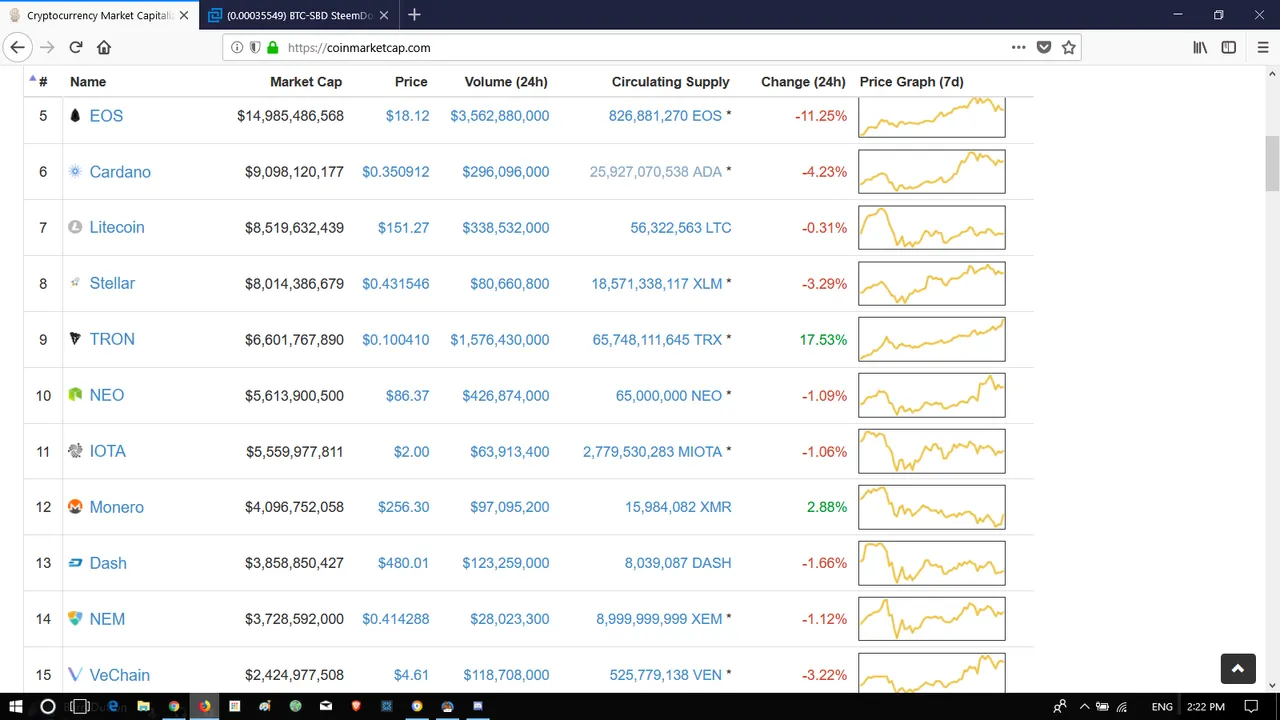This screenshot has width=1280, height=720.
Task: Sort table by Name column
Action: [88, 82]
